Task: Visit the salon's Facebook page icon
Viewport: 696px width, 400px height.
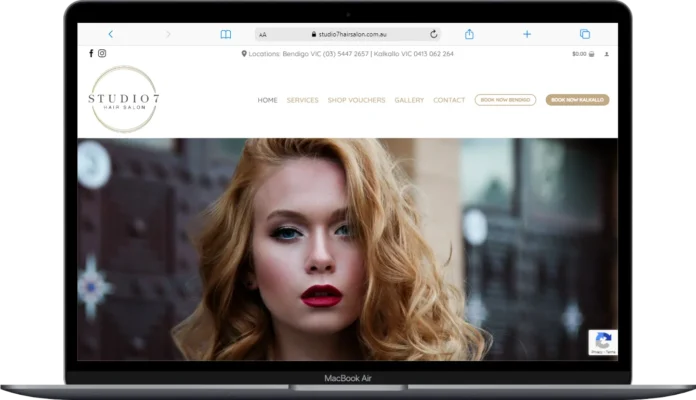Action: [92, 53]
